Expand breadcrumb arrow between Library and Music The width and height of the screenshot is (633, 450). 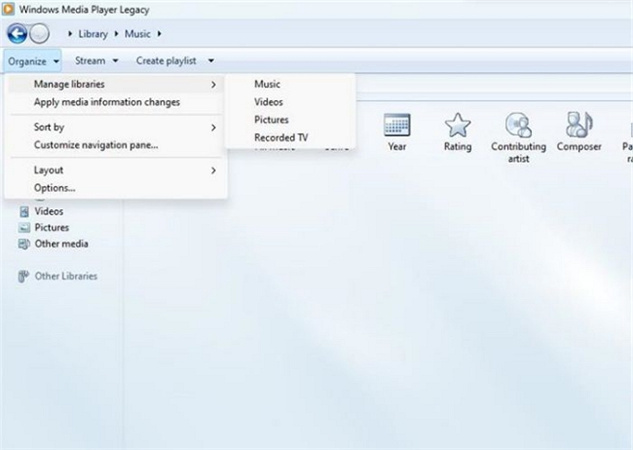point(116,34)
